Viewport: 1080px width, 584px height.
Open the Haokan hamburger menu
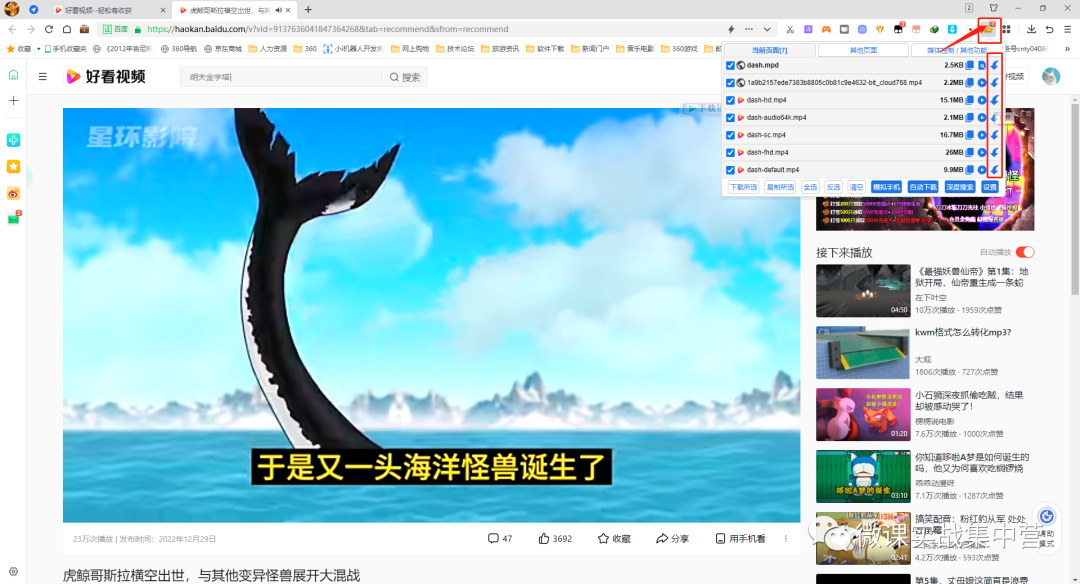pos(43,76)
